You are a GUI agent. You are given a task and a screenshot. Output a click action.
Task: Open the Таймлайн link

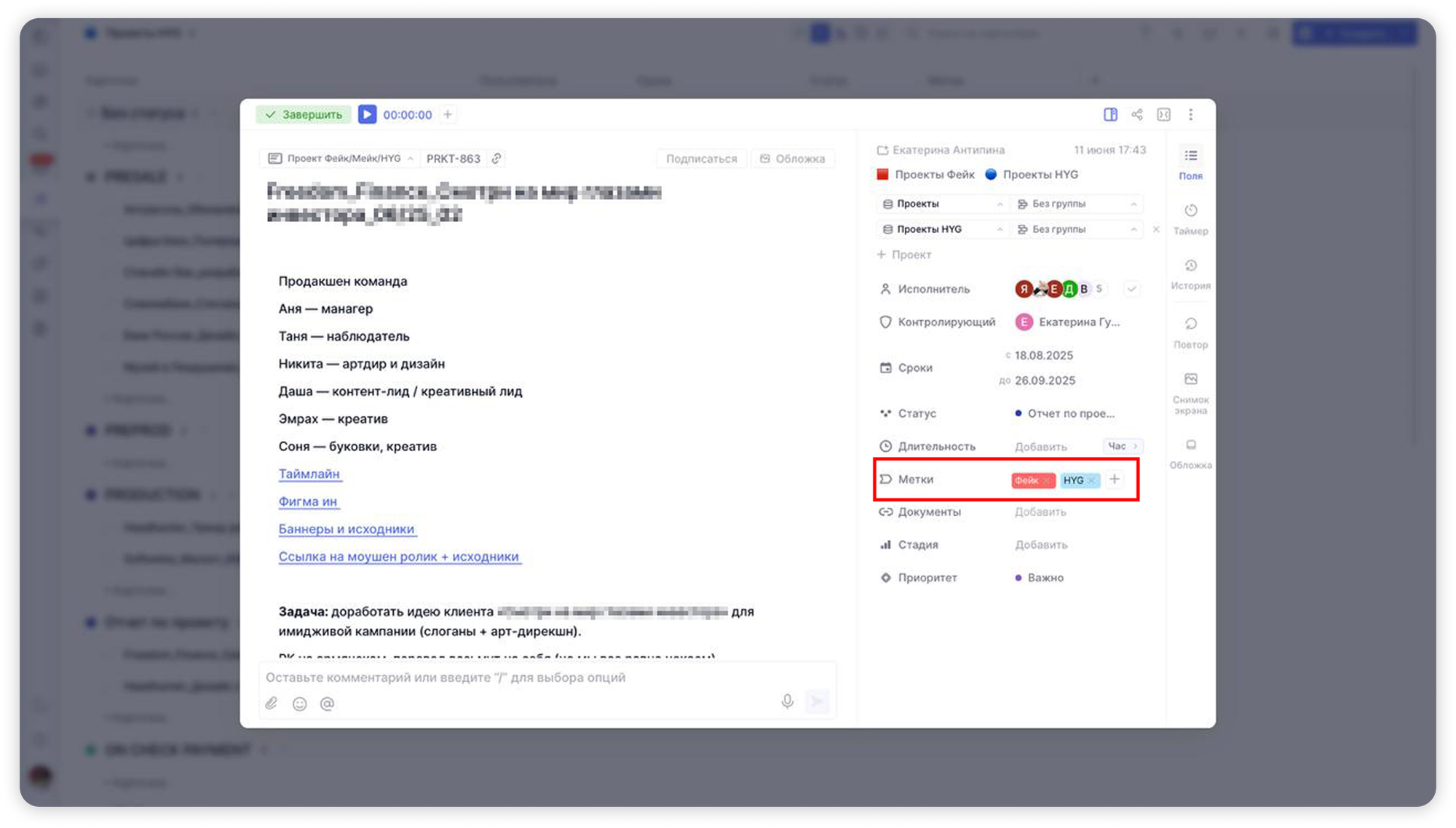point(309,474)
